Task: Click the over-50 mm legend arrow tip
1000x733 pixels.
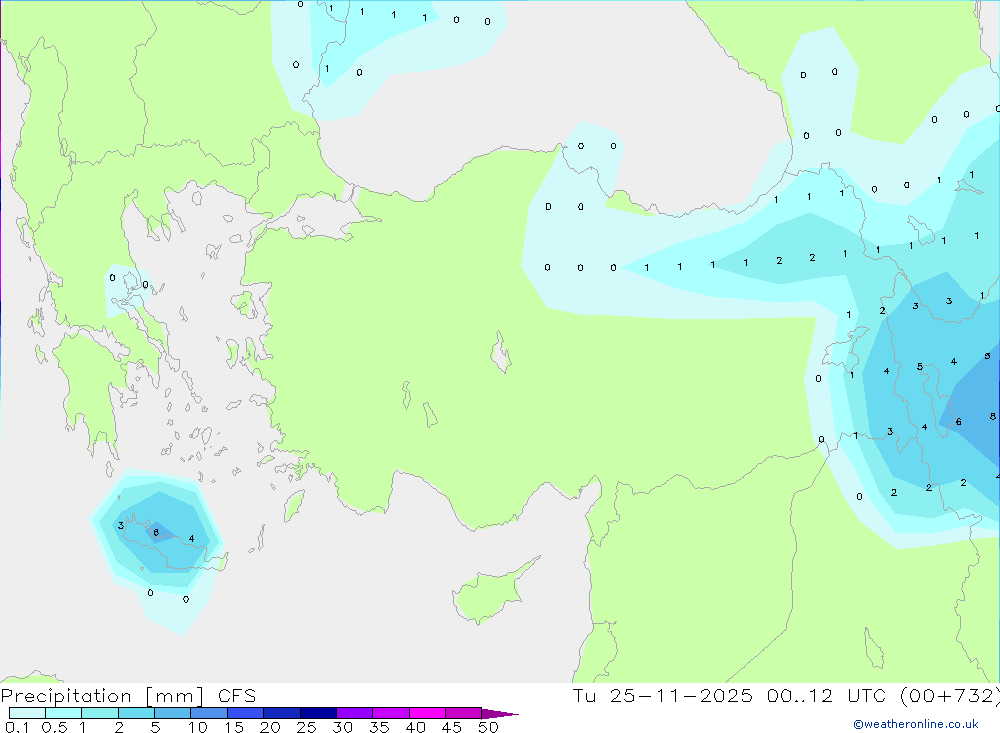Action: coord(499,713)
